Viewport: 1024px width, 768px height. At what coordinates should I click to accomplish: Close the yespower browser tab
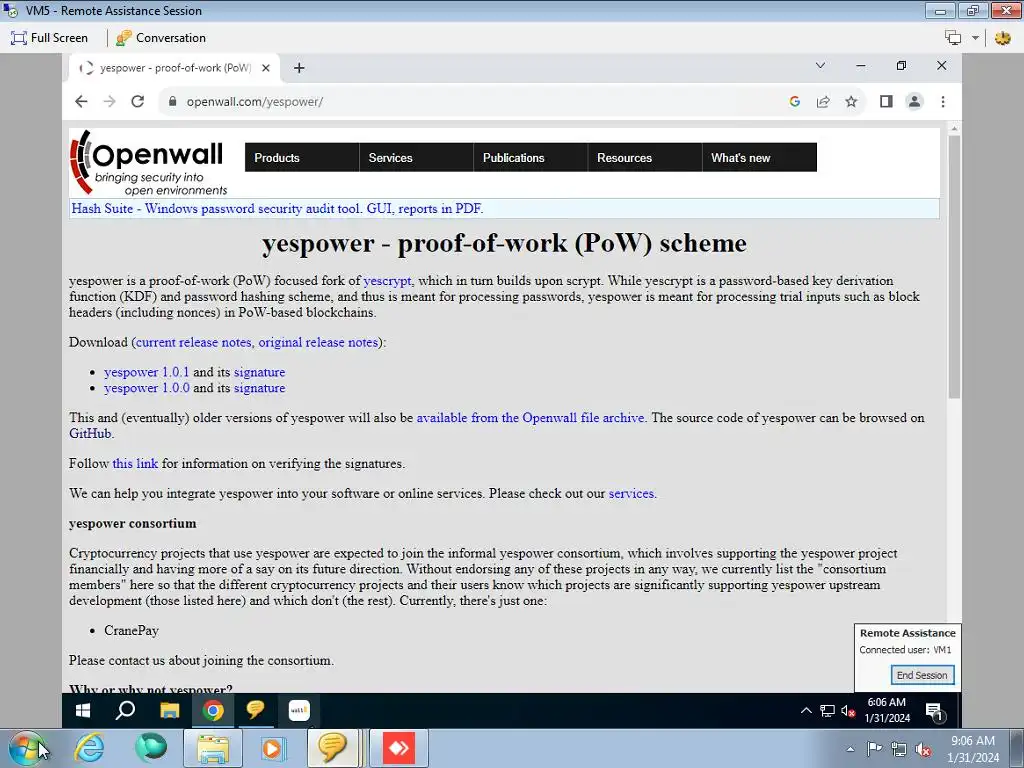click(266, 68)
